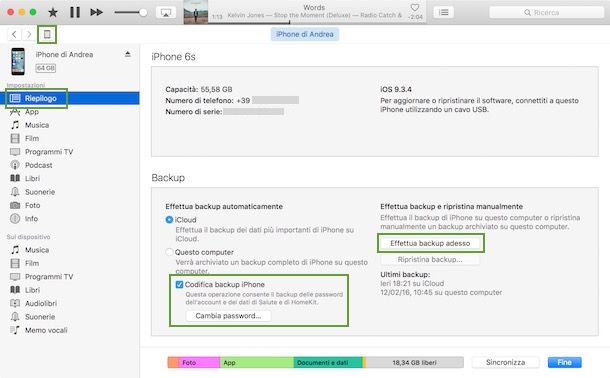The image size is (610, 378).
Task: Click the iPhone image in the sidebar
Action: pyautogui.click(x=18, y=61)
